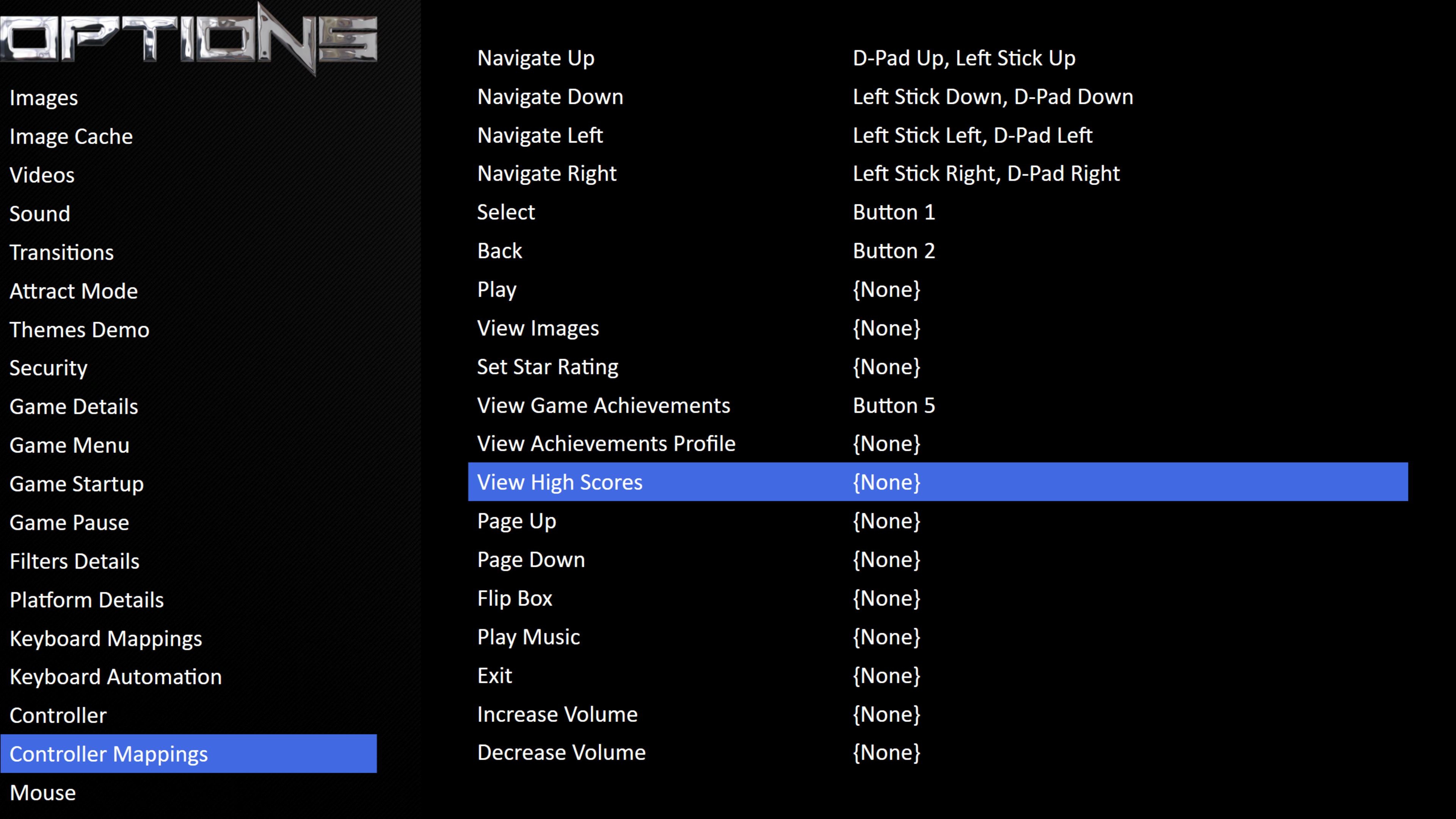The width and height of the screenshot is (1456, 819).
Task: Click the 'Left Stick Left, D-Pad Left' value
Action: (973, 135)
